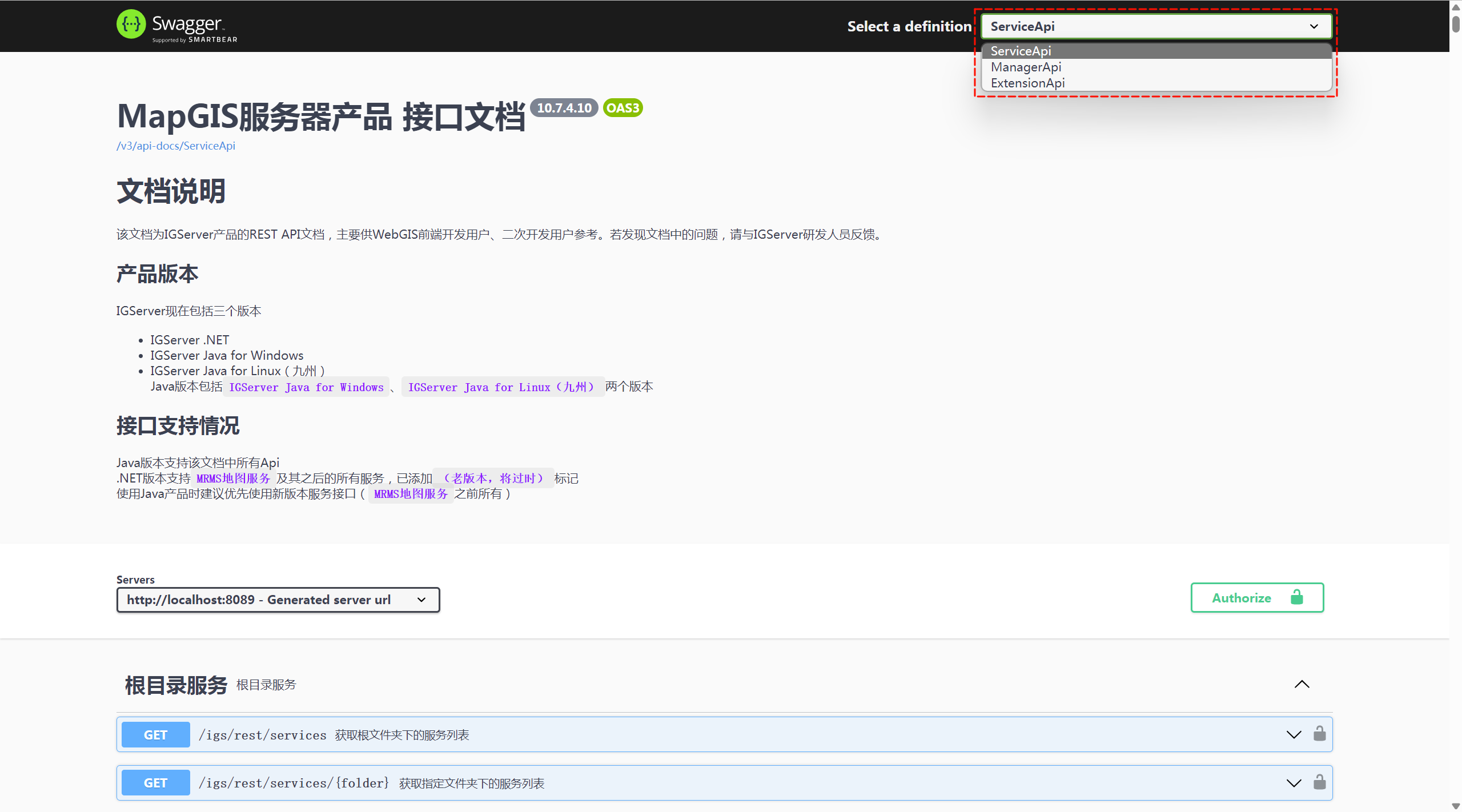Viewport: 1462px width, 812px height.
Task: Click the GET badge for /igs/rest/services/{folder}
Action: click(x=155, y=782)
